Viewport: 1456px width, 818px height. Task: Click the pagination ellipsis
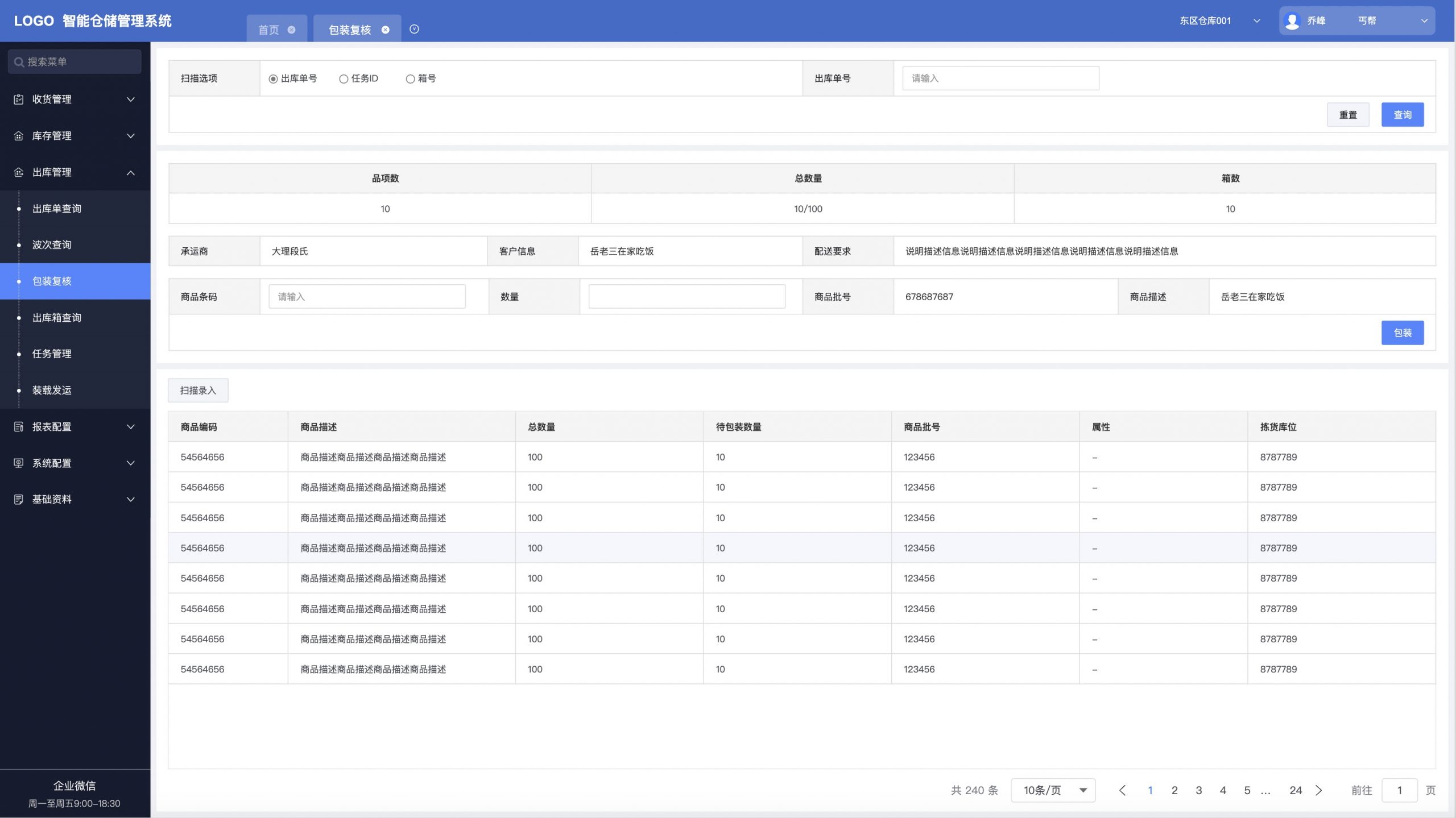tap(1265, 792)
